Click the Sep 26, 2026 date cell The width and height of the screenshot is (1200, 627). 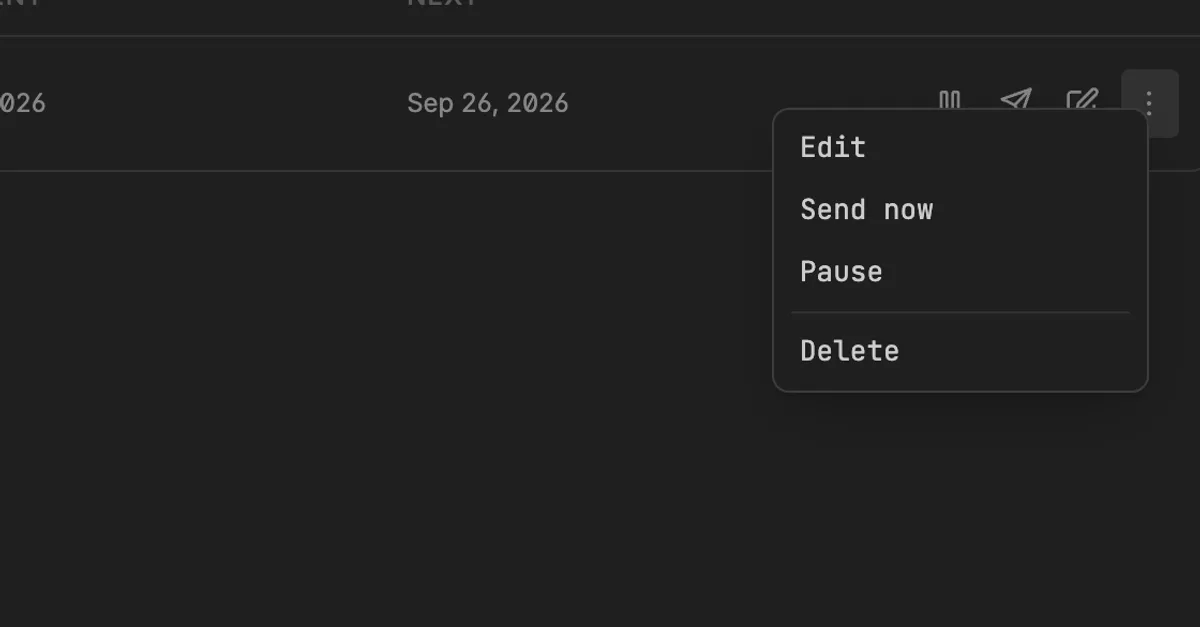pos(488,103)
